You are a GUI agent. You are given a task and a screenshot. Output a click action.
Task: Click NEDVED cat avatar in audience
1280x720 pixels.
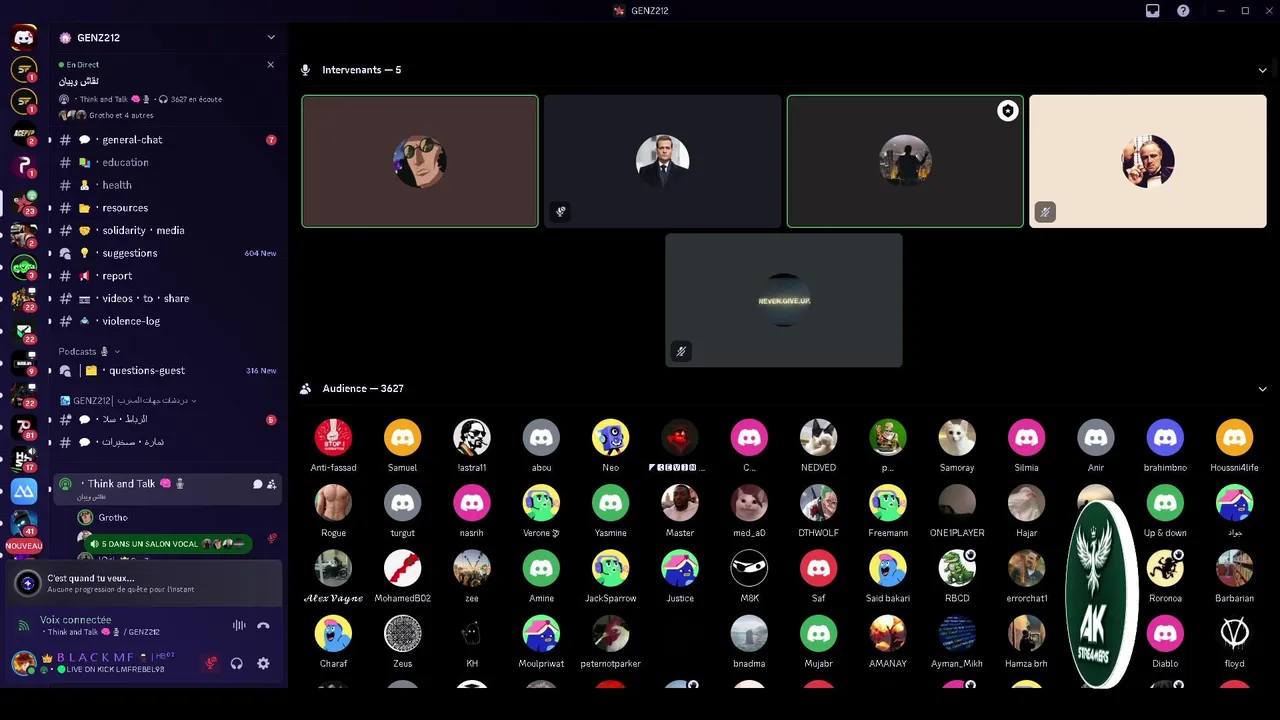pos(818,437)
